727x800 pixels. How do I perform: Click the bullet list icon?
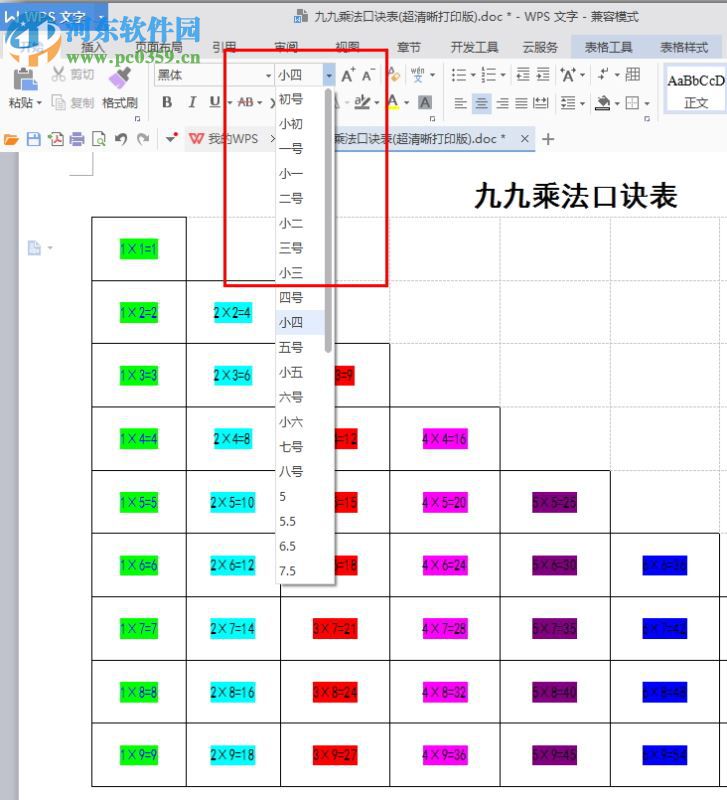tap(459, 75)
